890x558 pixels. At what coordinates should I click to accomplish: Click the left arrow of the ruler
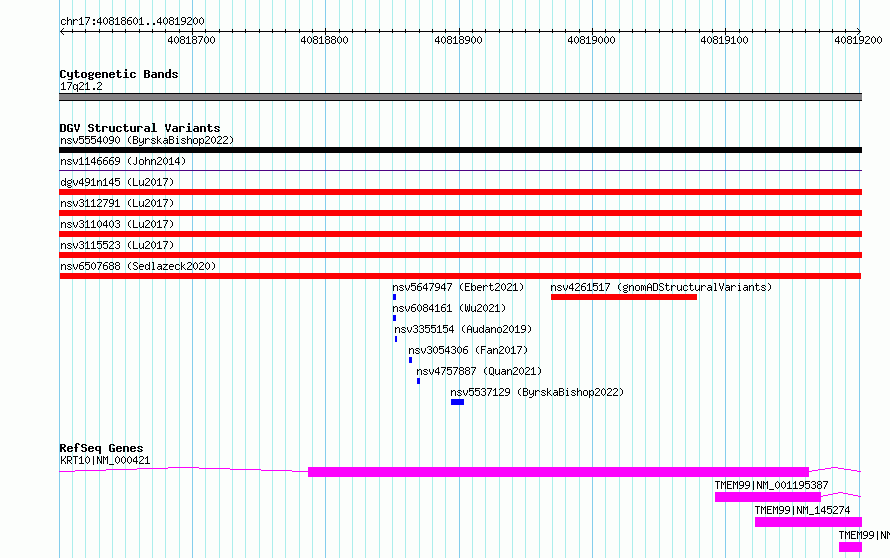tap(62, 32)
